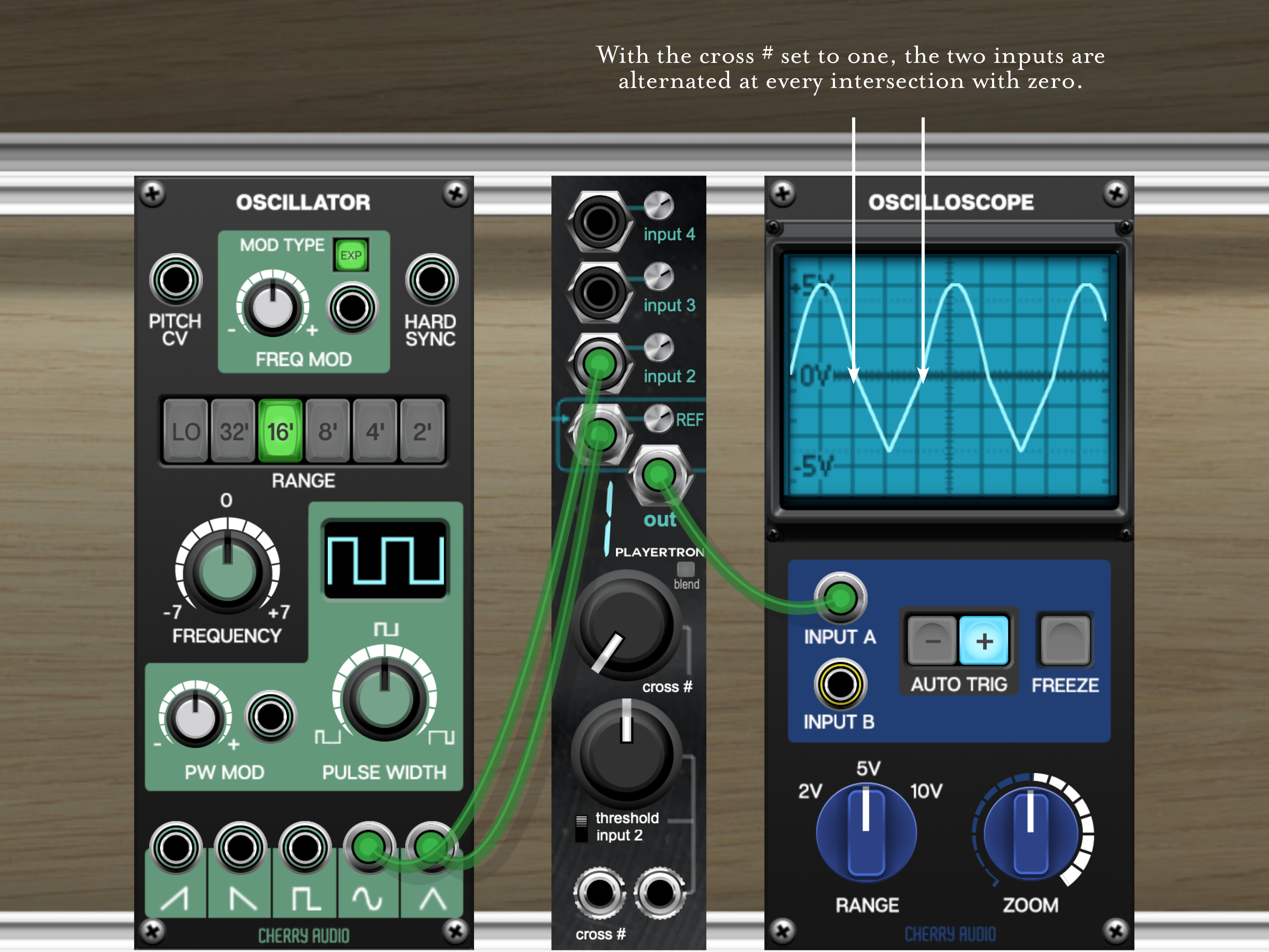The width and height of the screenshot is (1269, 952).
Task: Select the LO range button
Action: [185, 431]
